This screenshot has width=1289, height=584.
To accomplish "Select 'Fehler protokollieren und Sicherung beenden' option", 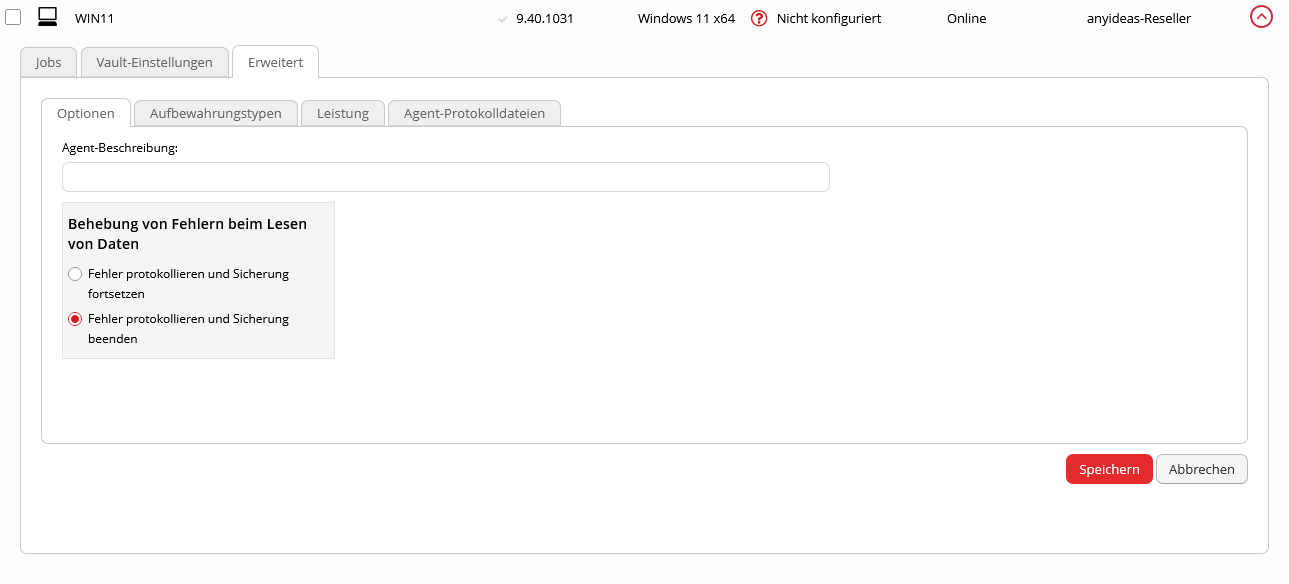I will 75,319.
